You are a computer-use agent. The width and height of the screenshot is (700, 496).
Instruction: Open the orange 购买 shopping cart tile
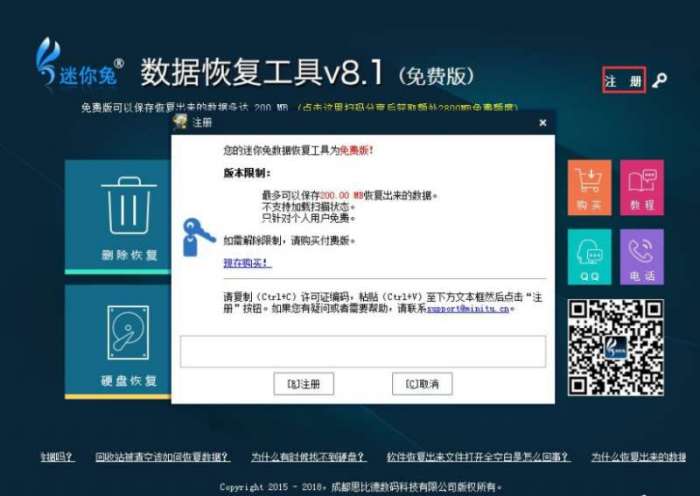click(589, 188)
